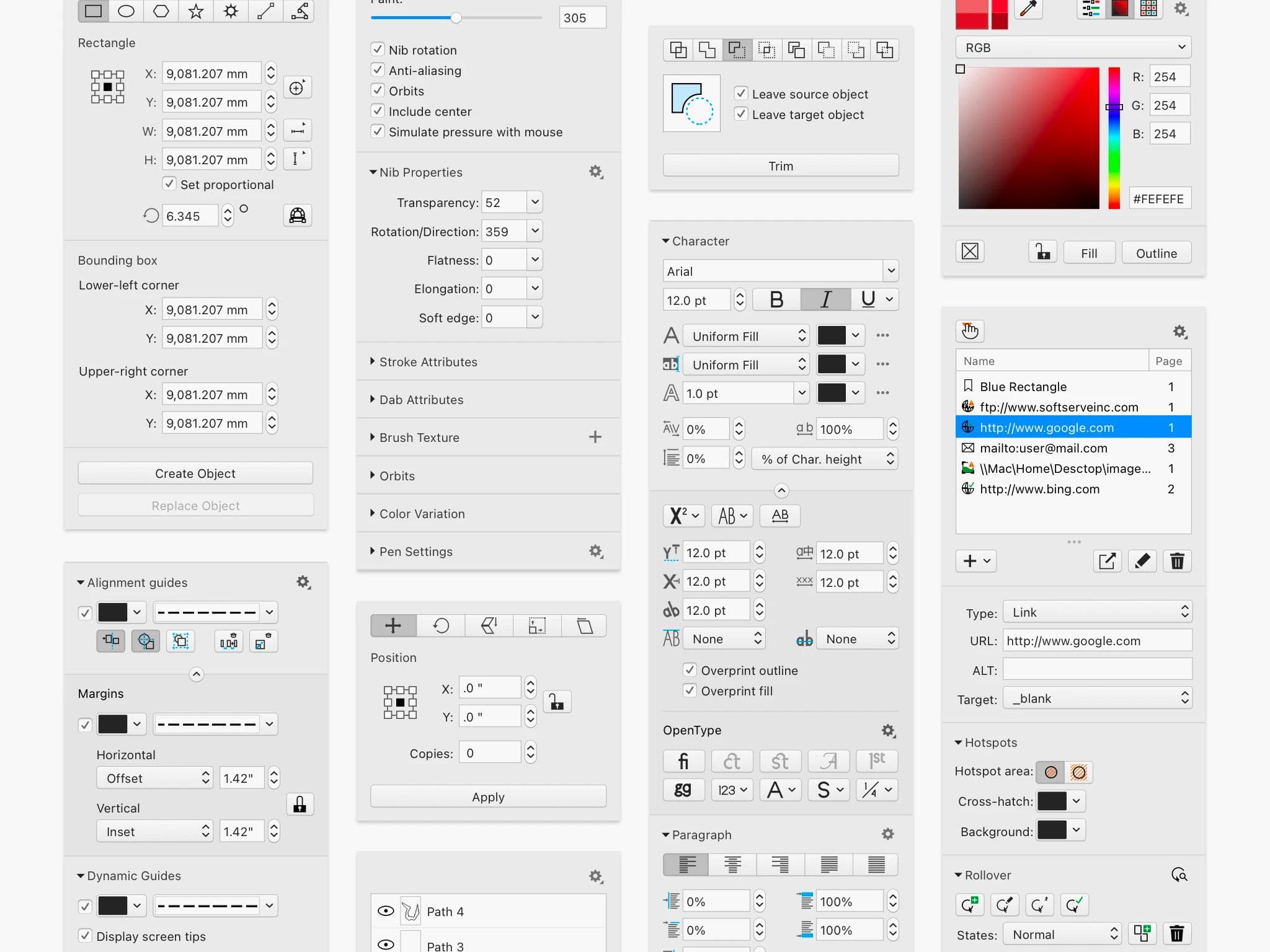Select the Blue Rectangle bookmark entry

click(x=1023, y=387)
